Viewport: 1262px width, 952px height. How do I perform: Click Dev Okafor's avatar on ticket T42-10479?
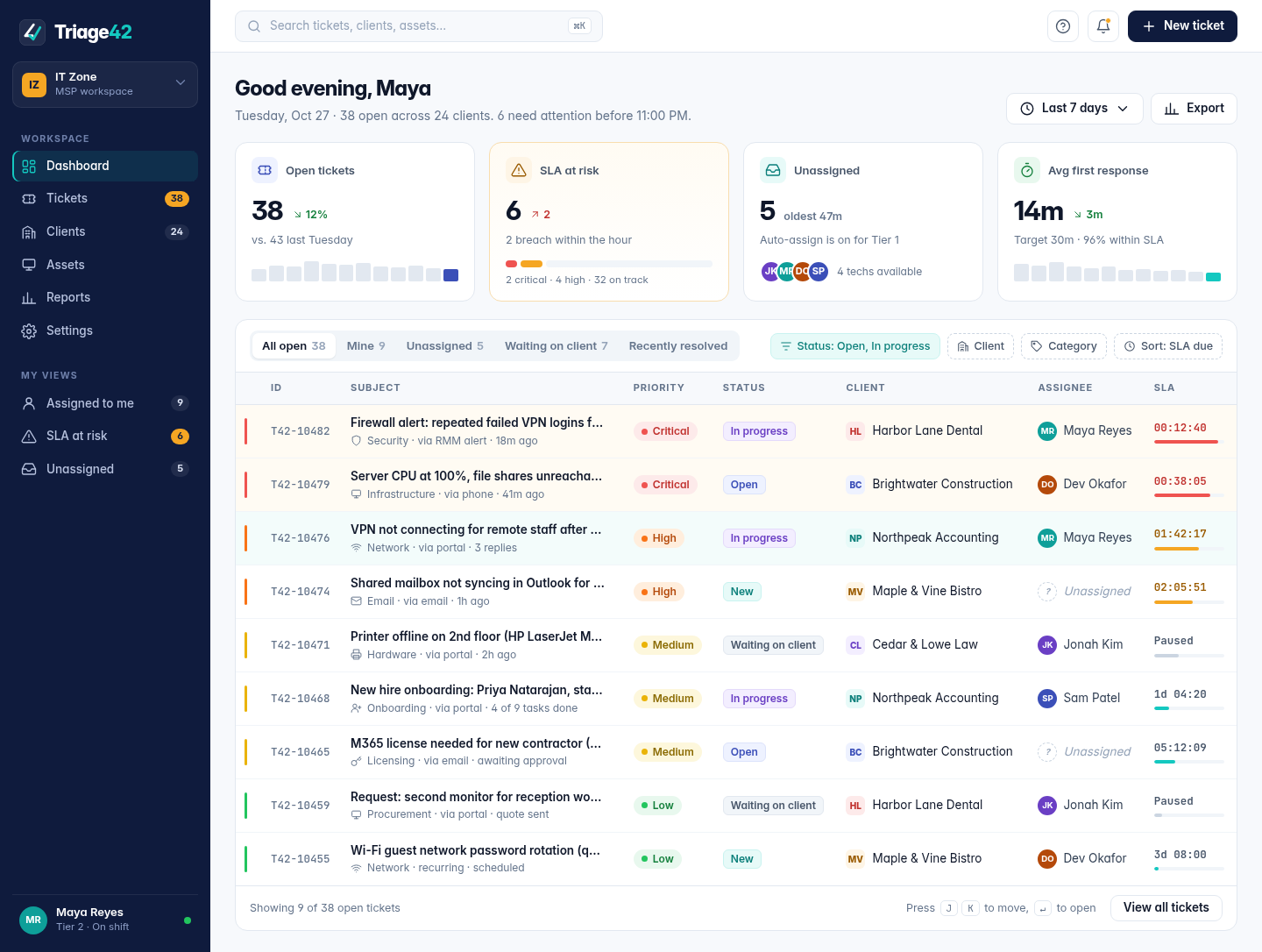(1047, 485)
